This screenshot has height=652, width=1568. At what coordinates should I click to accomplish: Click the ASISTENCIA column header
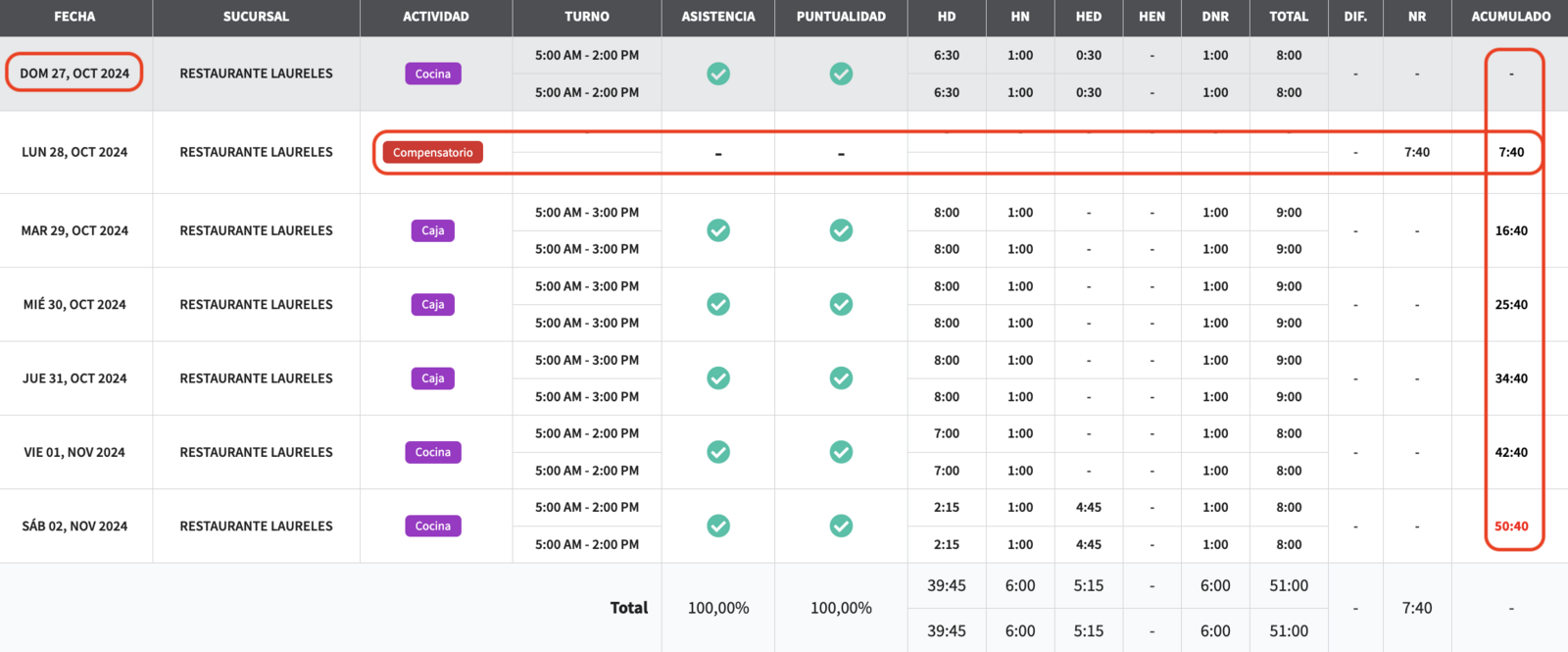click(718, 17)
